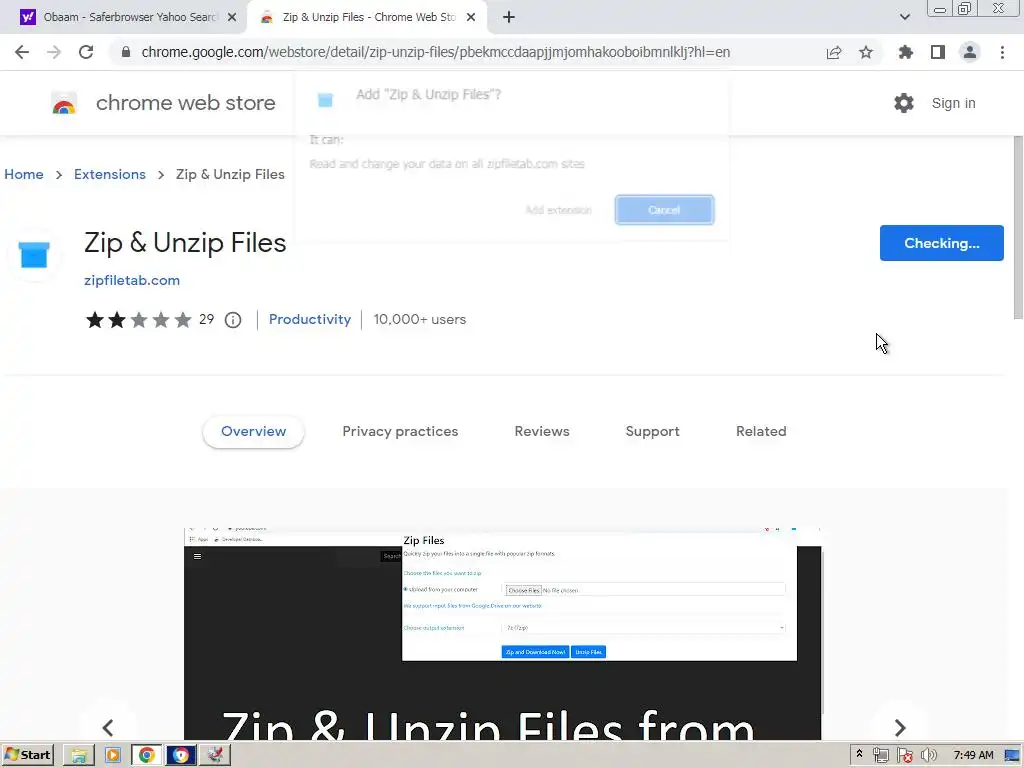View site info via the lock icon
1024x768 pixels.
pos(126,52)
